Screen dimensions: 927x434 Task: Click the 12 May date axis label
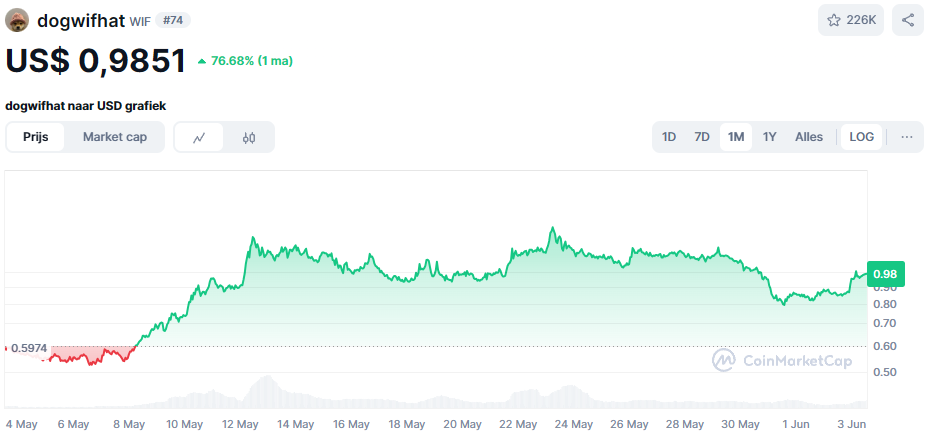coord(239,424)
